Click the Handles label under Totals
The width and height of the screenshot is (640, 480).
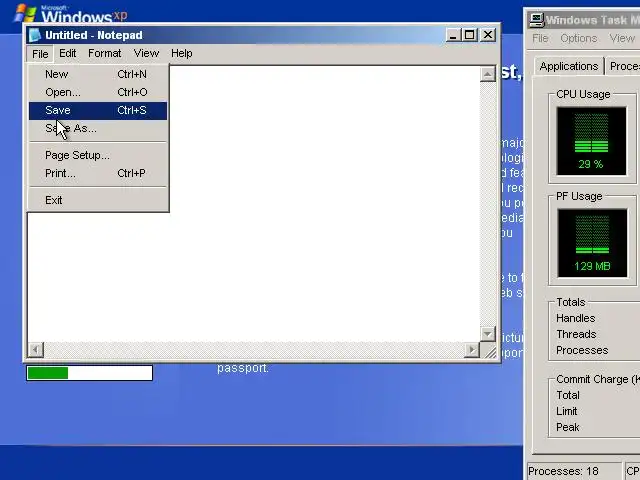576,318
